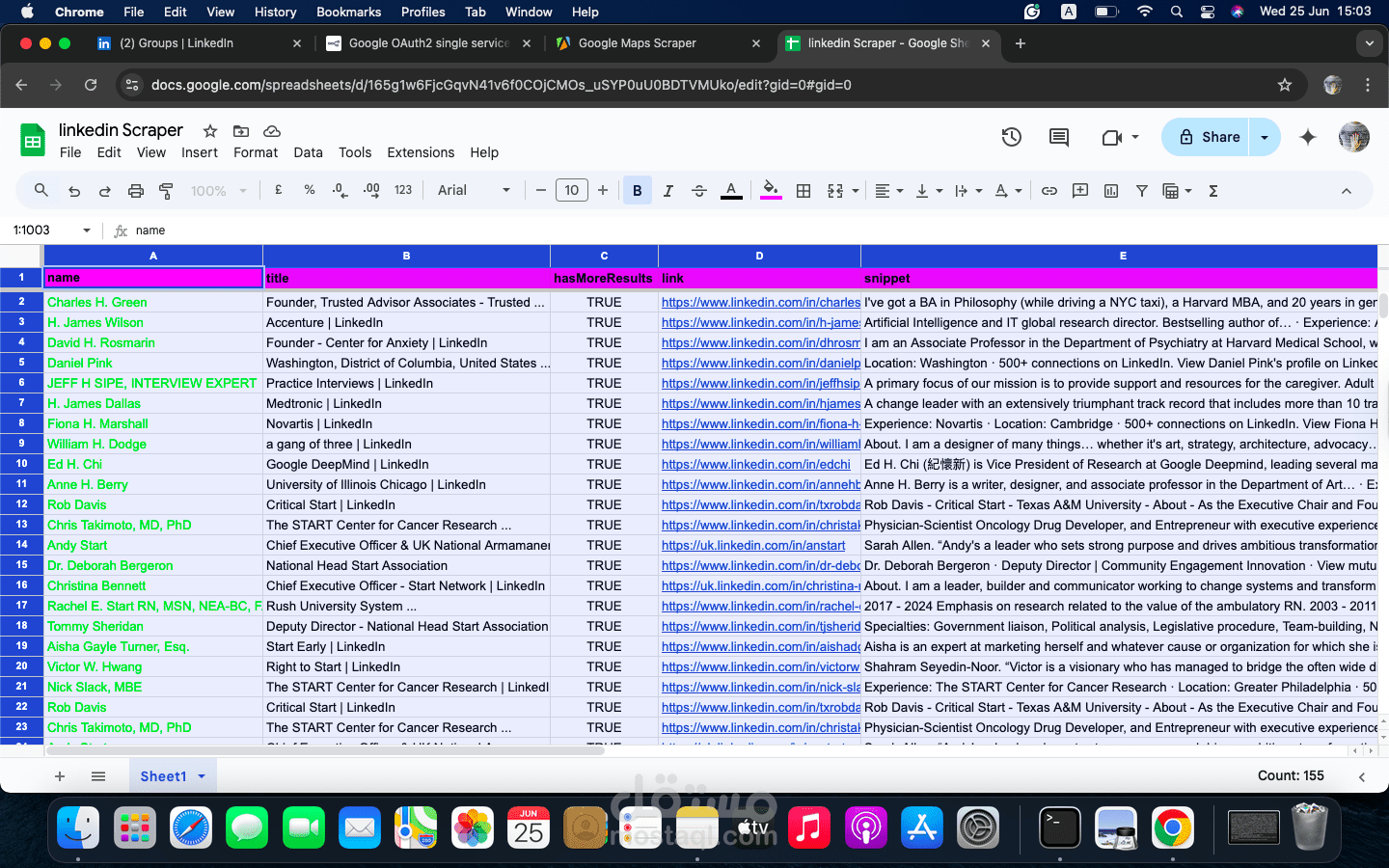This screenshot has height=868, width=1389.
Task: Create a filter with funnel icon
Action: [1142, 191]
